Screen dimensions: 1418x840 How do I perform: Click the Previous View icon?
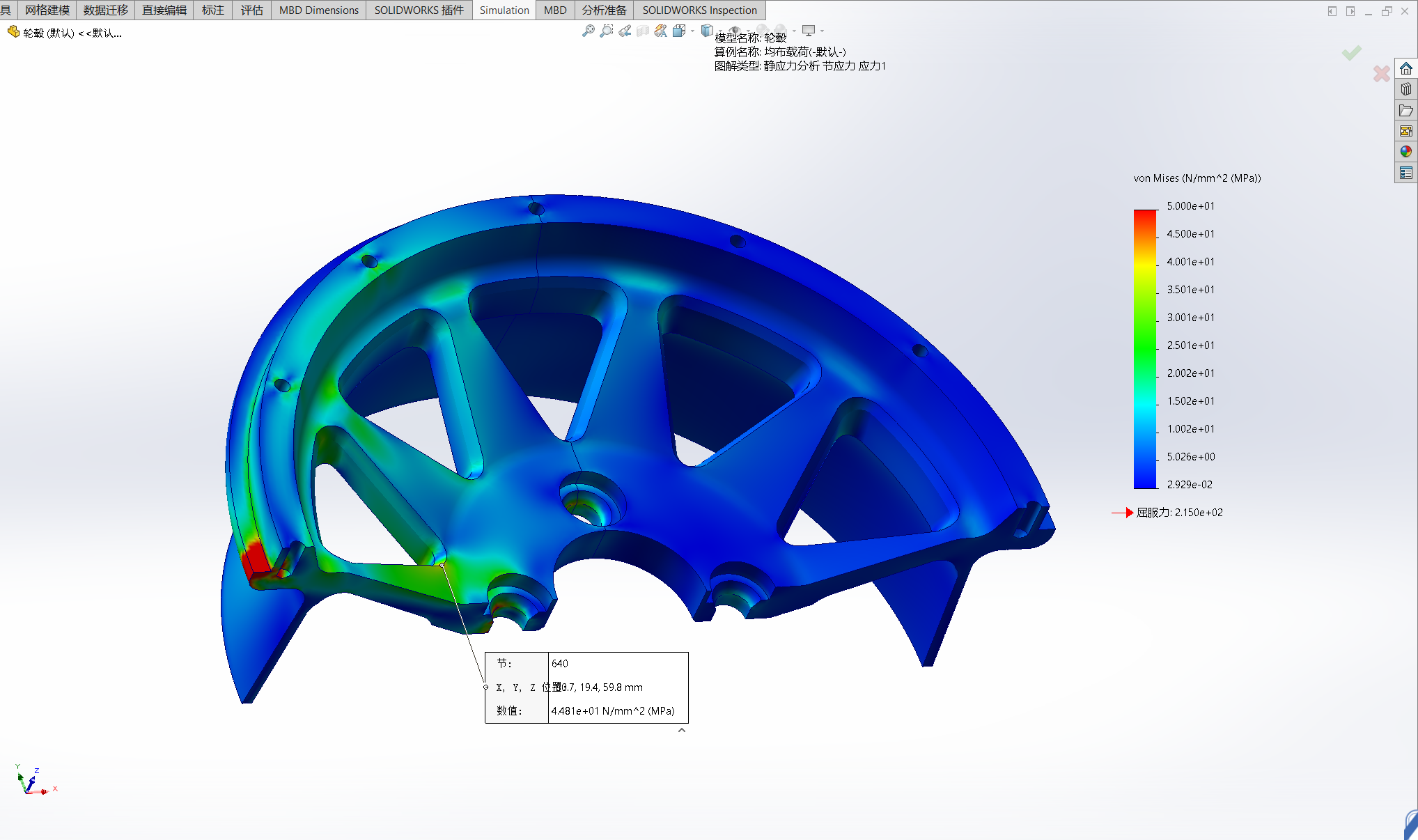[625, 31]
